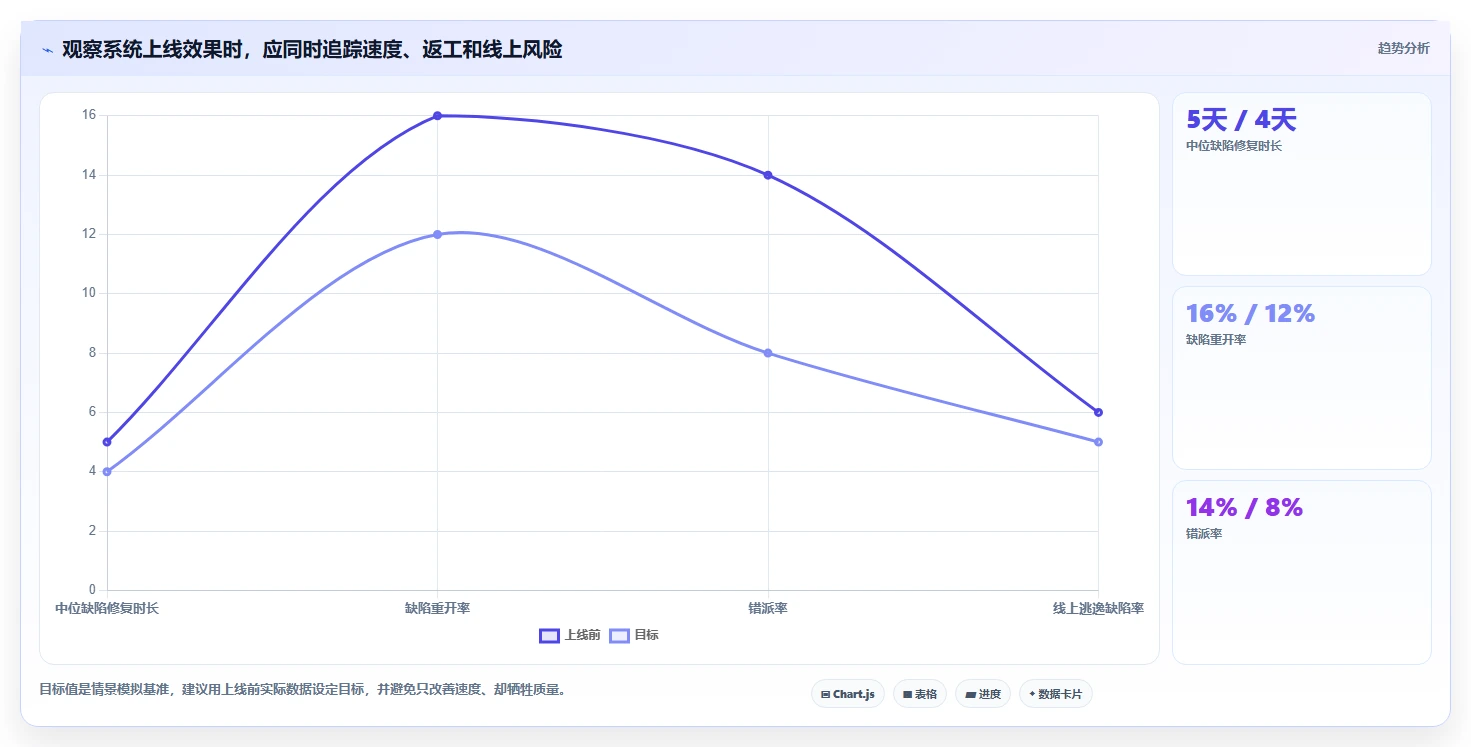The image size is (1471, 747).
Task: Click the 中位缺陷修复时长 x-axis label
Action: point(107,608)
